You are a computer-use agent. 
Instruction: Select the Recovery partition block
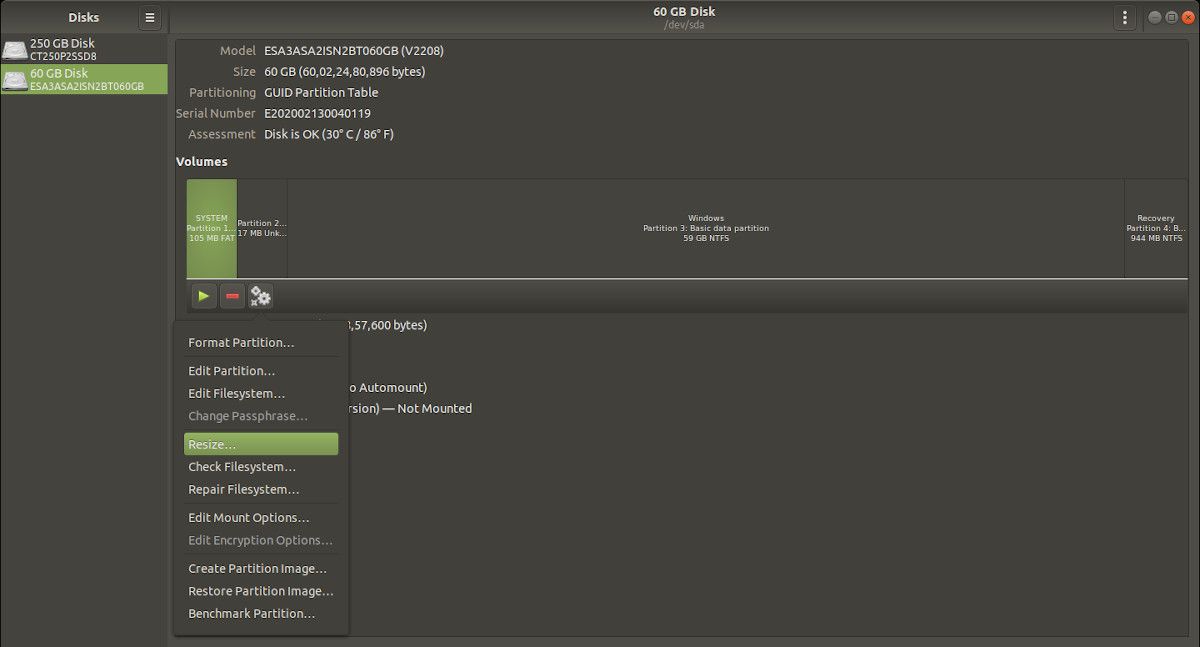click(x=1156, y=228)
